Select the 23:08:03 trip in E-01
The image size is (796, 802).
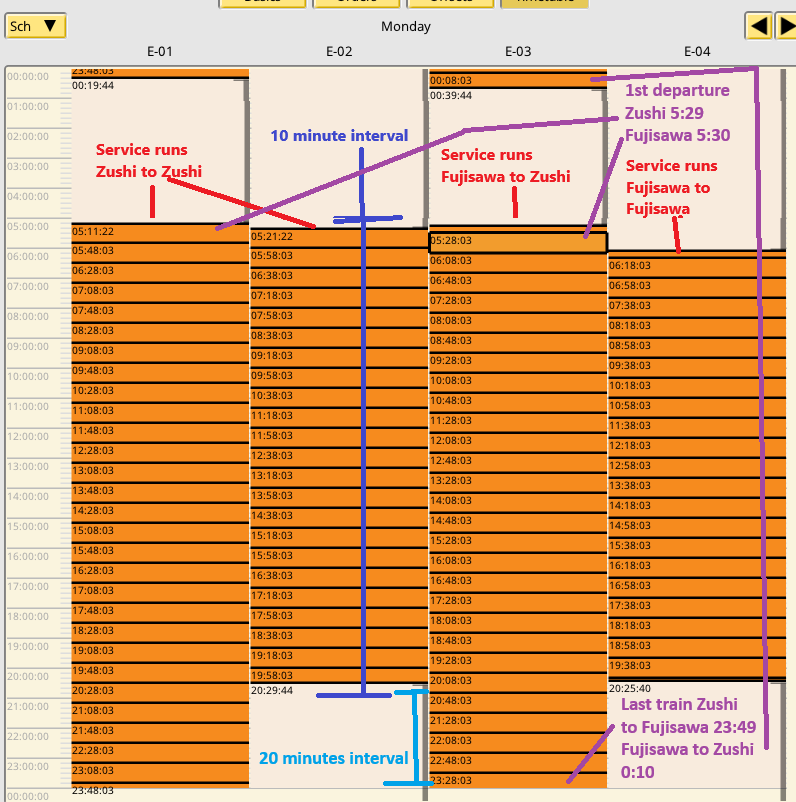click(x=160, y=772)
